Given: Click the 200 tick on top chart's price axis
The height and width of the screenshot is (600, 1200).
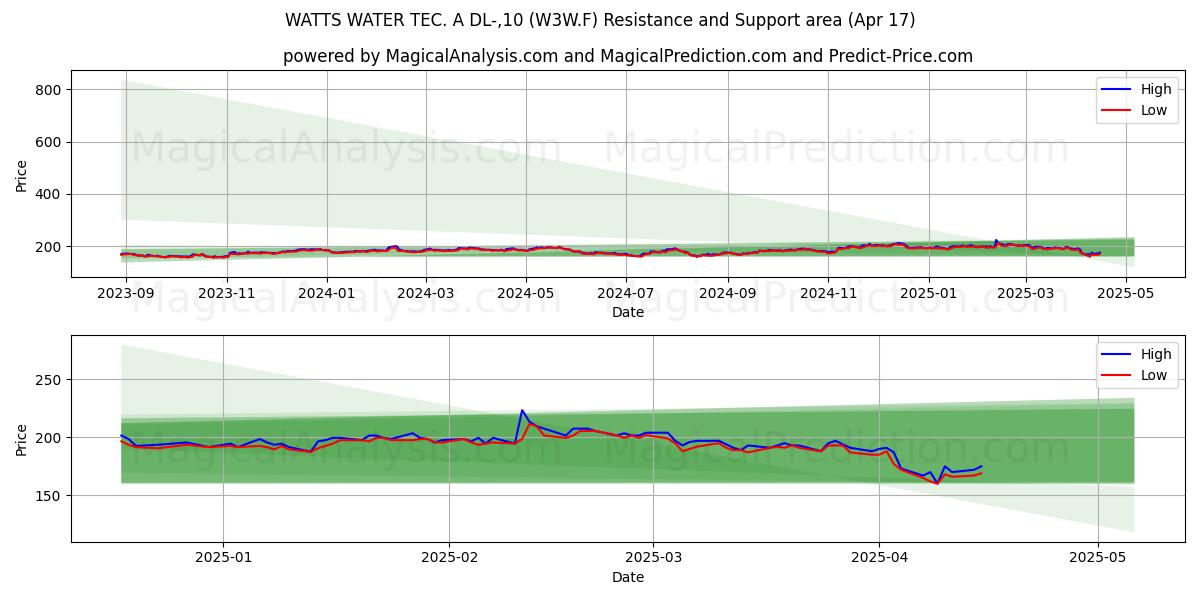Looking at the screenshot, I should pyautogui.click(x=50, y=247).
